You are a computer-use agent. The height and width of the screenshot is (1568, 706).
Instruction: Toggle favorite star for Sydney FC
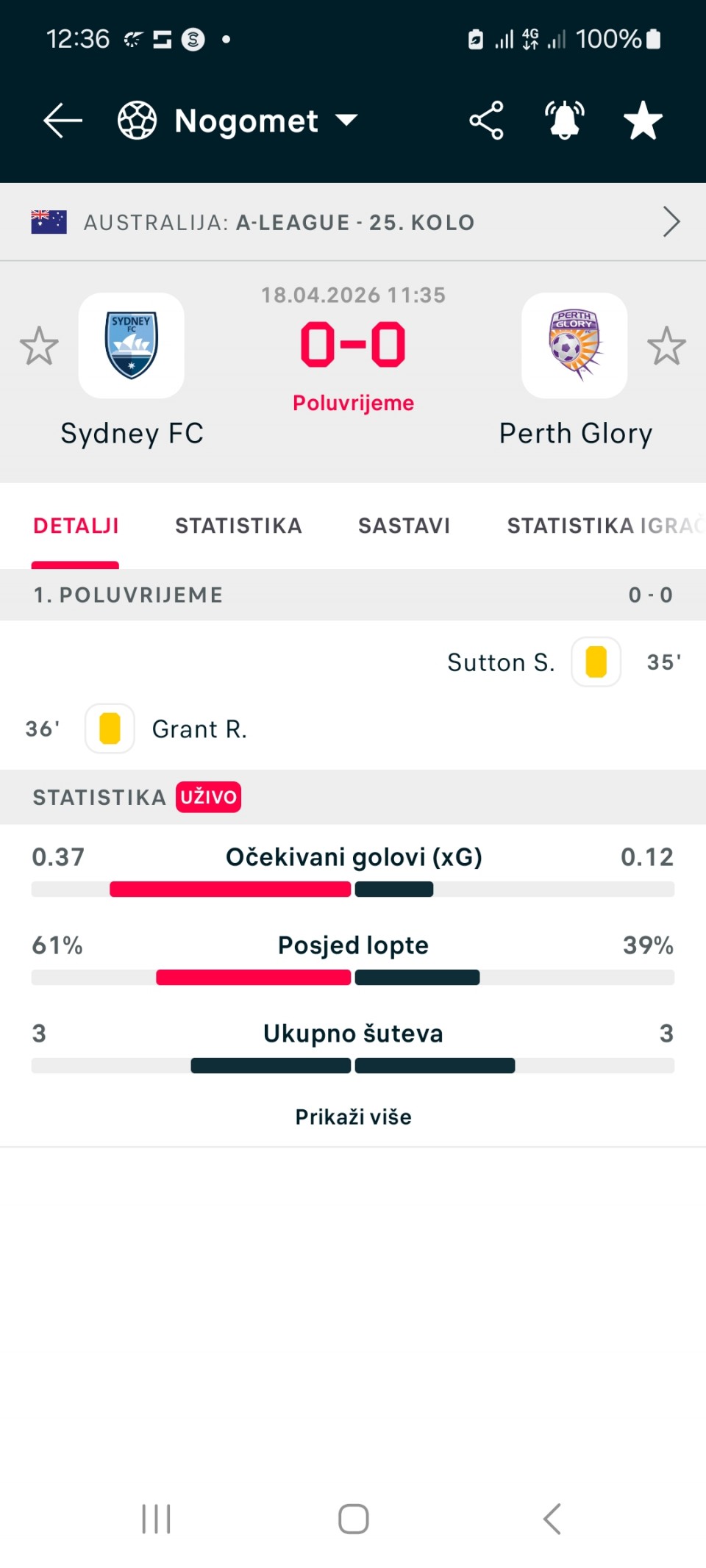pos(39,346)
